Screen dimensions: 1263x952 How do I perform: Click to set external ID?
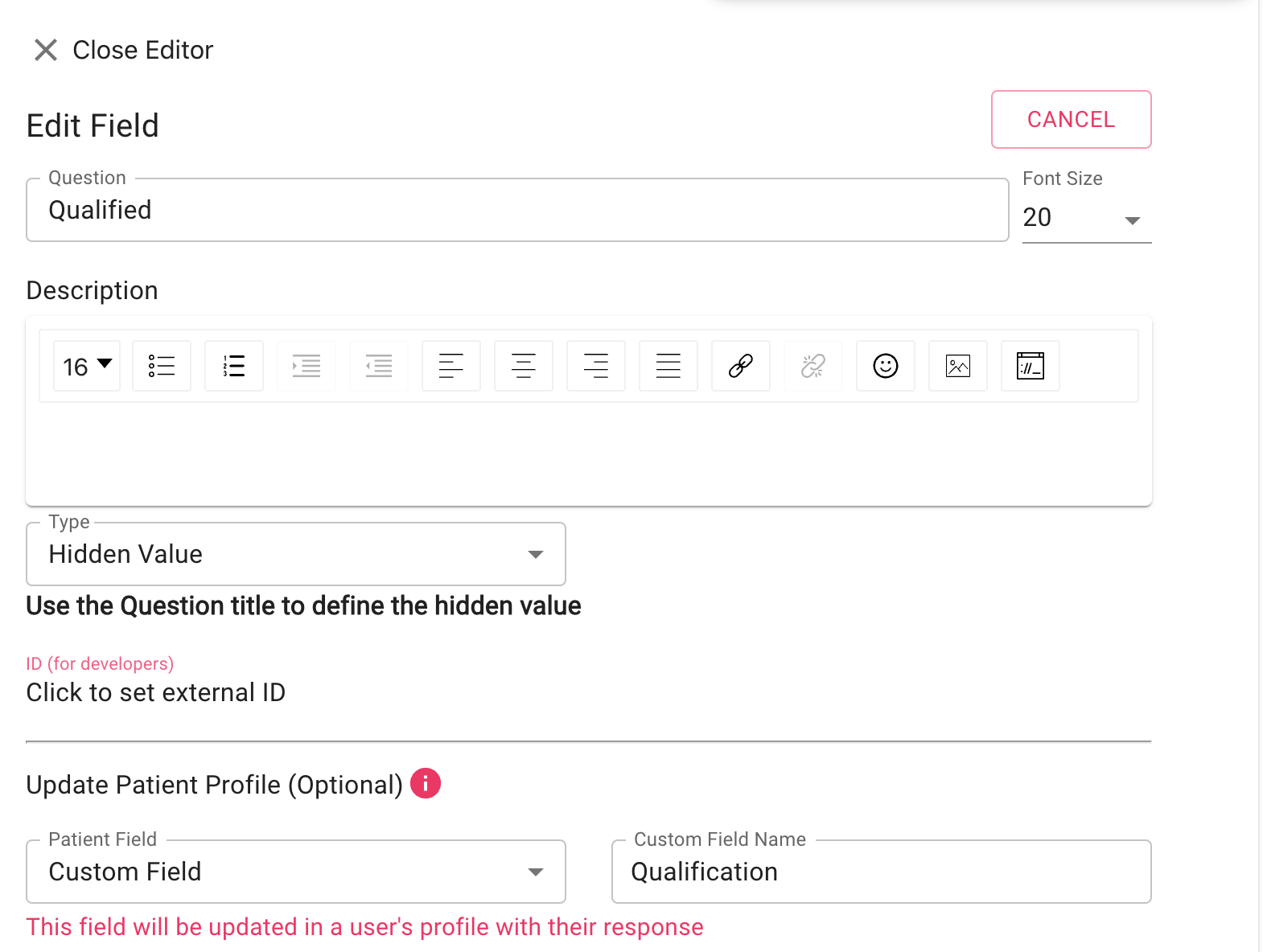[x=156, y=692]
